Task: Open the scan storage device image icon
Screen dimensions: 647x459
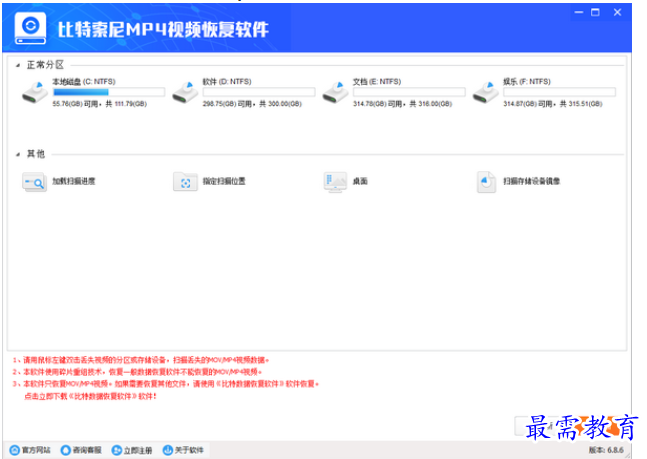Action: click(486, 182)
